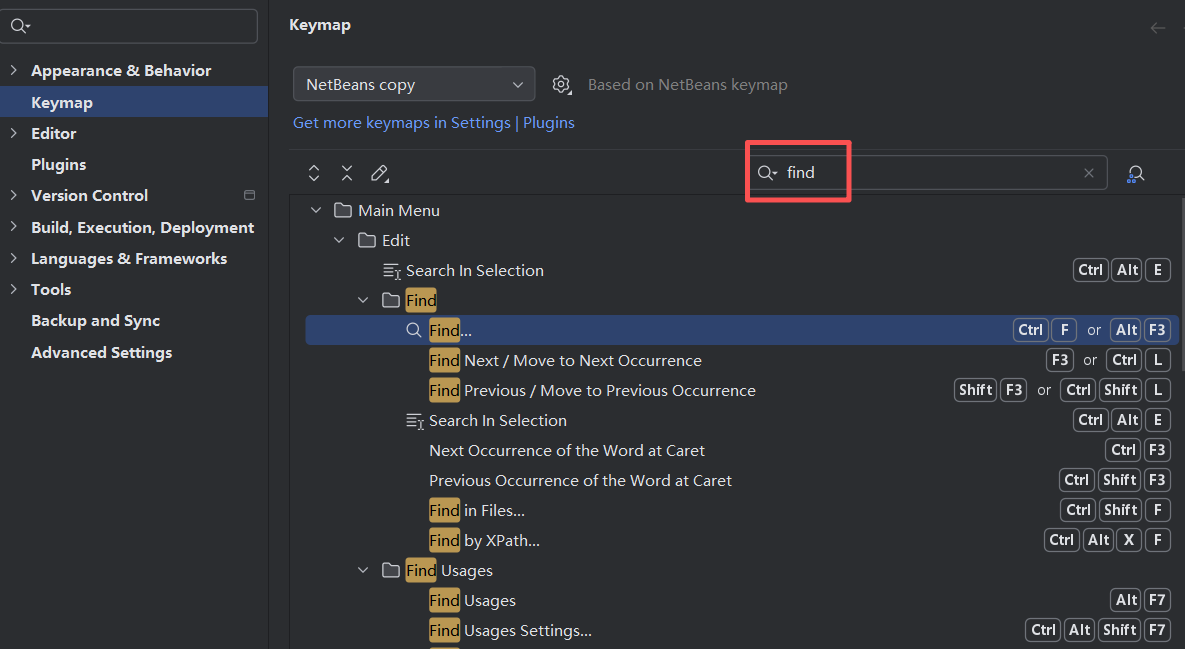Click Alt F7 shortcut on Find Usages

coord(1140,600)
